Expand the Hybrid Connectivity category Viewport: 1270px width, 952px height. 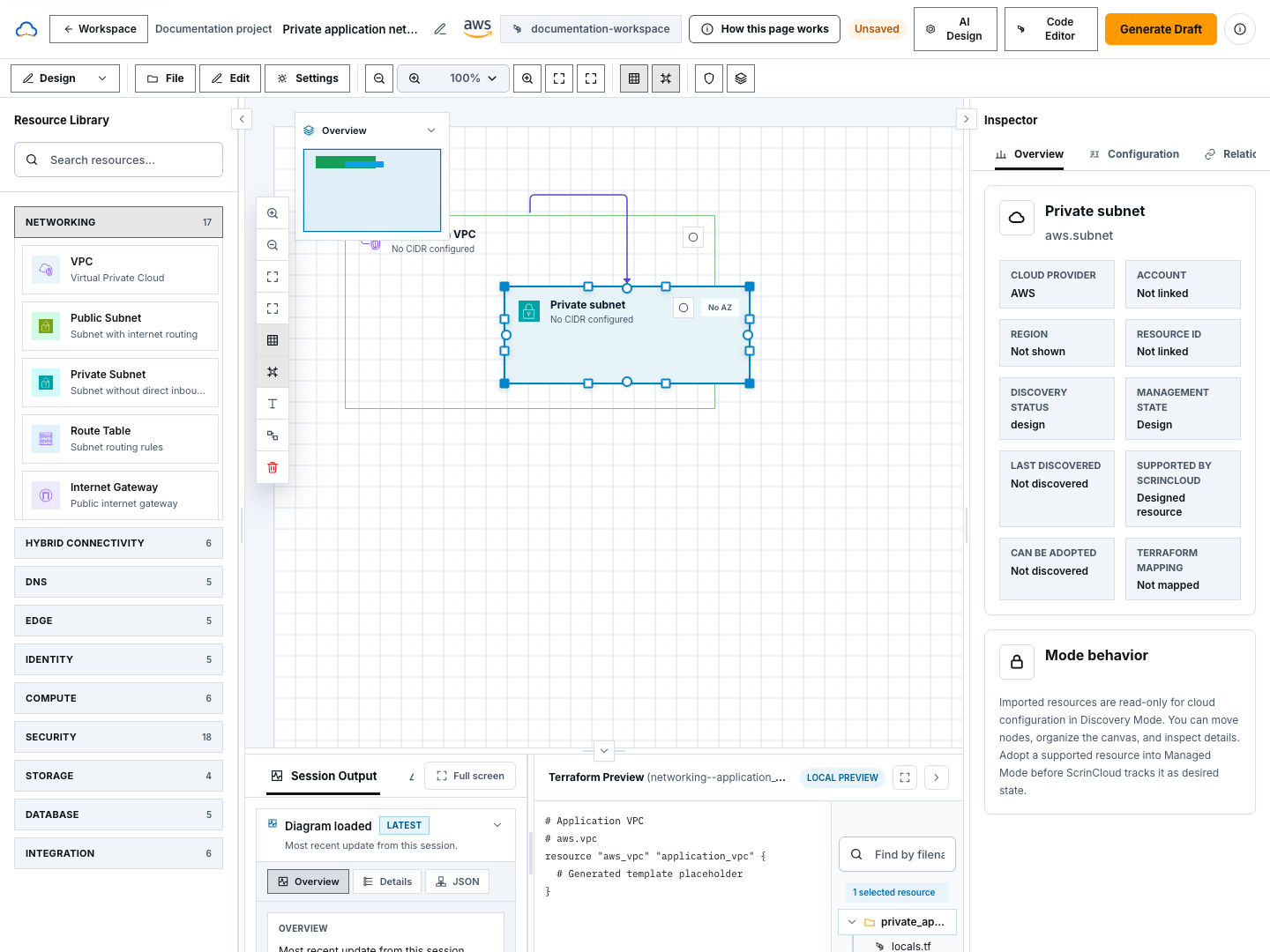[118, 543]
